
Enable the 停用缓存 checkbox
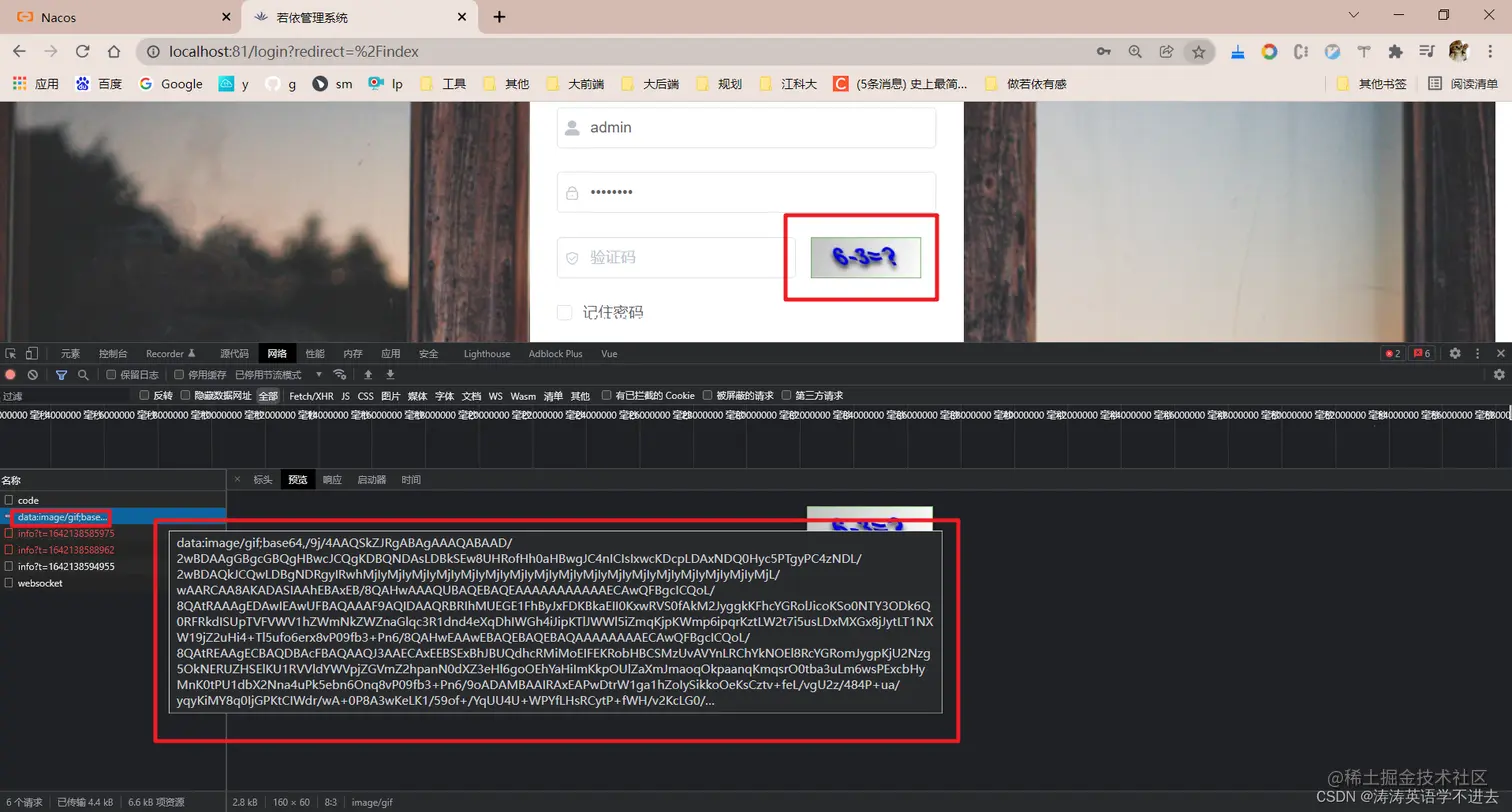click(180, 374)
